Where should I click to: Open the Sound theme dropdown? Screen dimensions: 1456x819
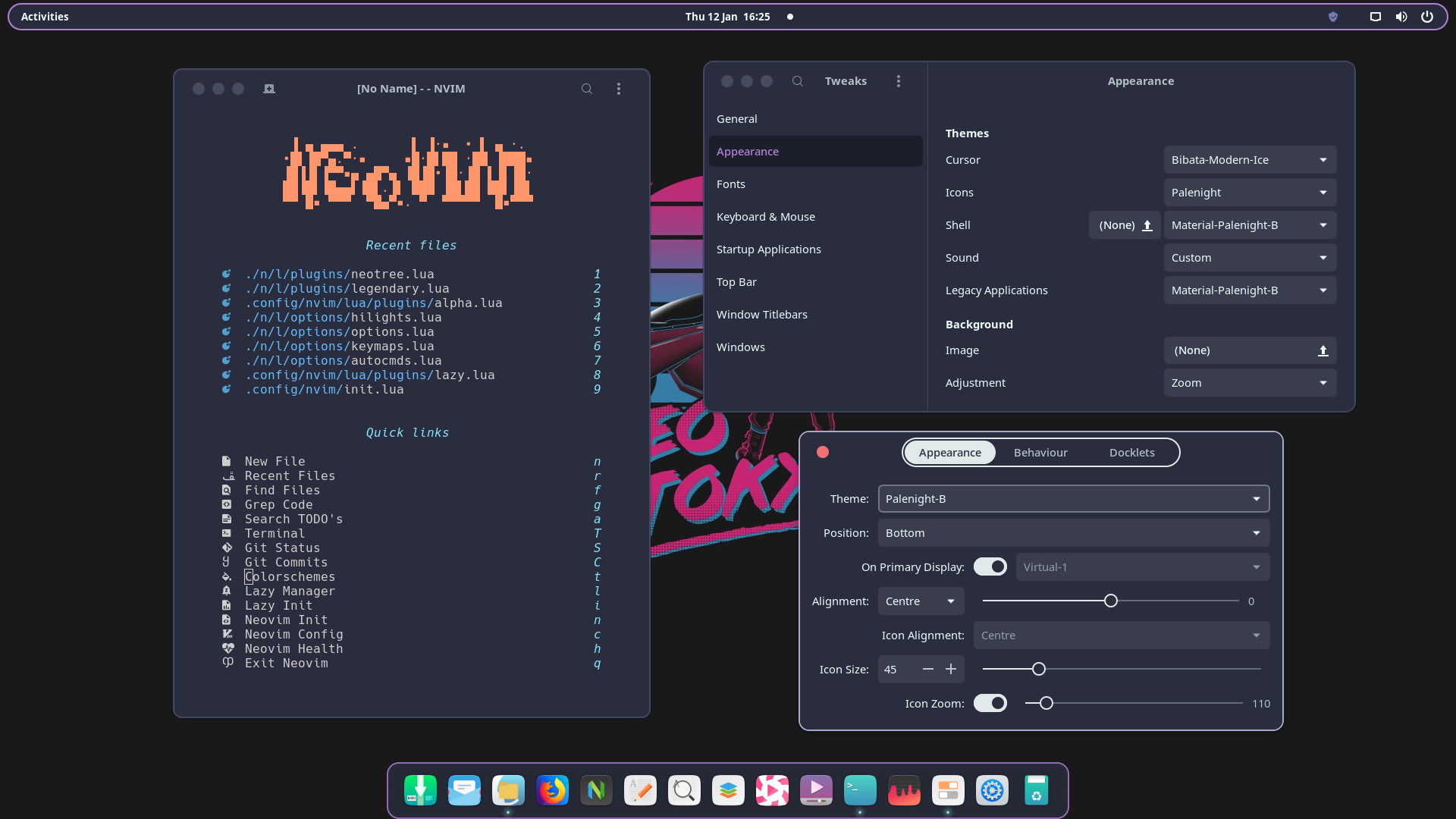[x=1250, y=258]
